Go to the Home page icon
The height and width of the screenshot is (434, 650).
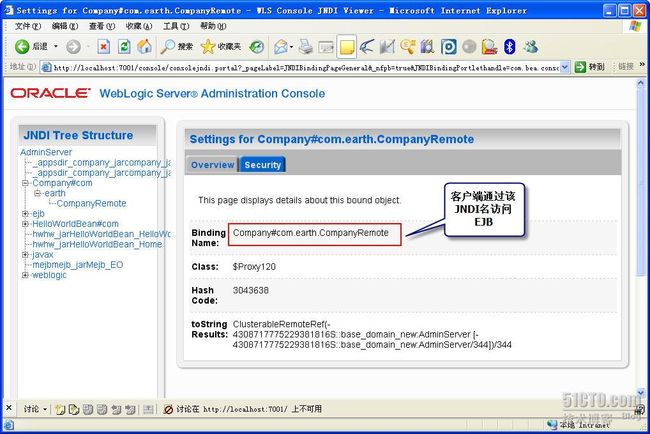point(144,46)
